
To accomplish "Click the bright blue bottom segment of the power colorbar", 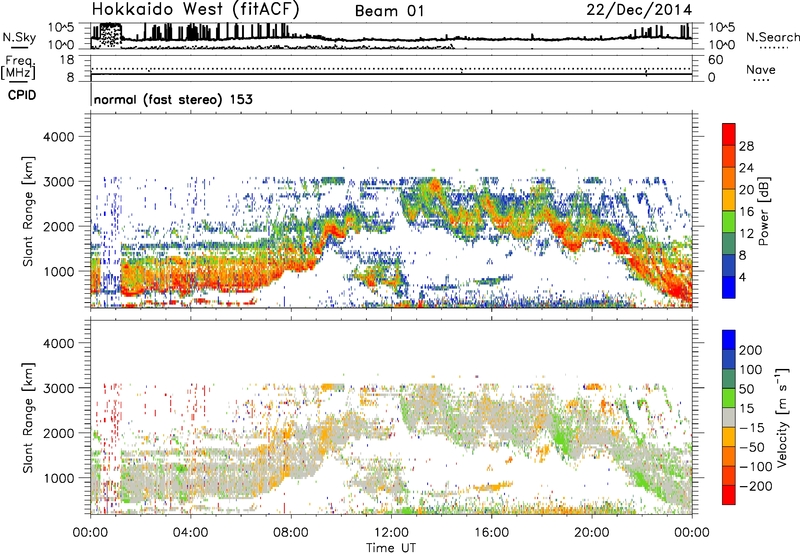I will tap(729, 287).
